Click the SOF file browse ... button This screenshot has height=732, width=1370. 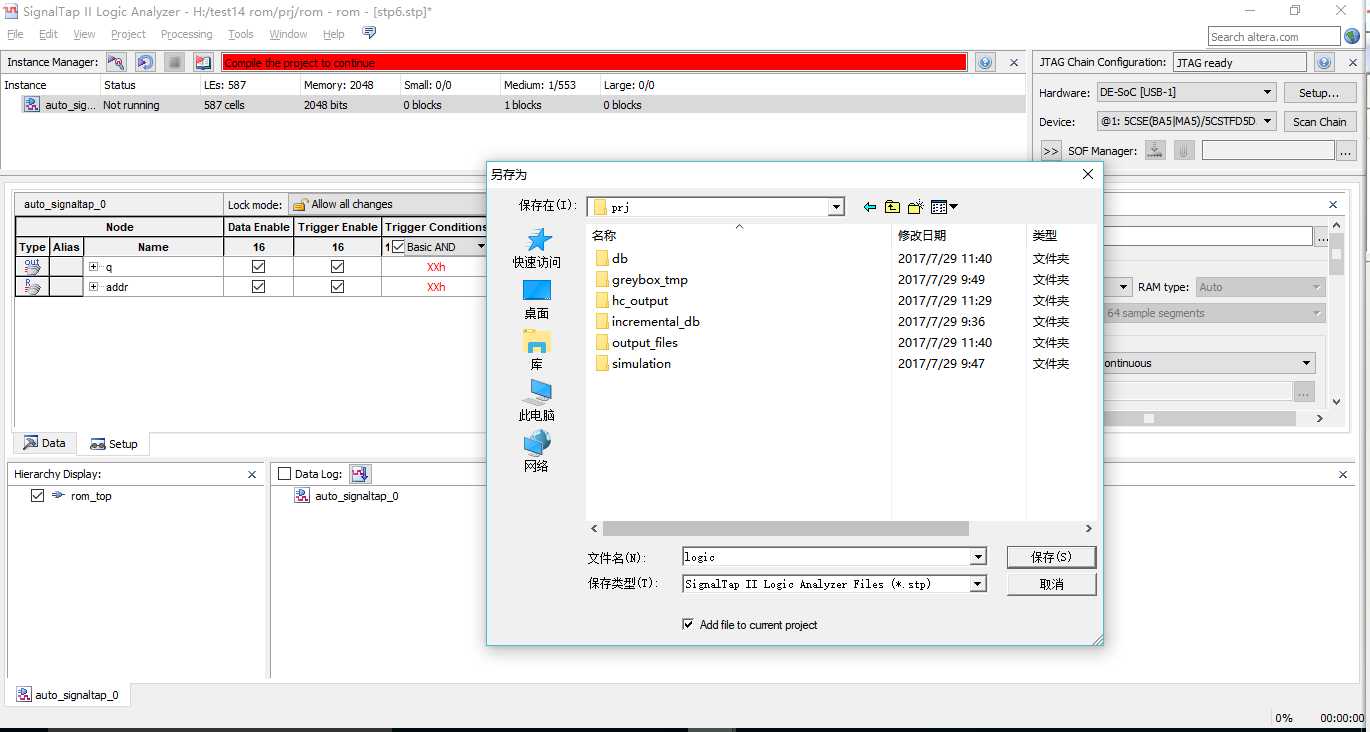tap(1346, 151)
